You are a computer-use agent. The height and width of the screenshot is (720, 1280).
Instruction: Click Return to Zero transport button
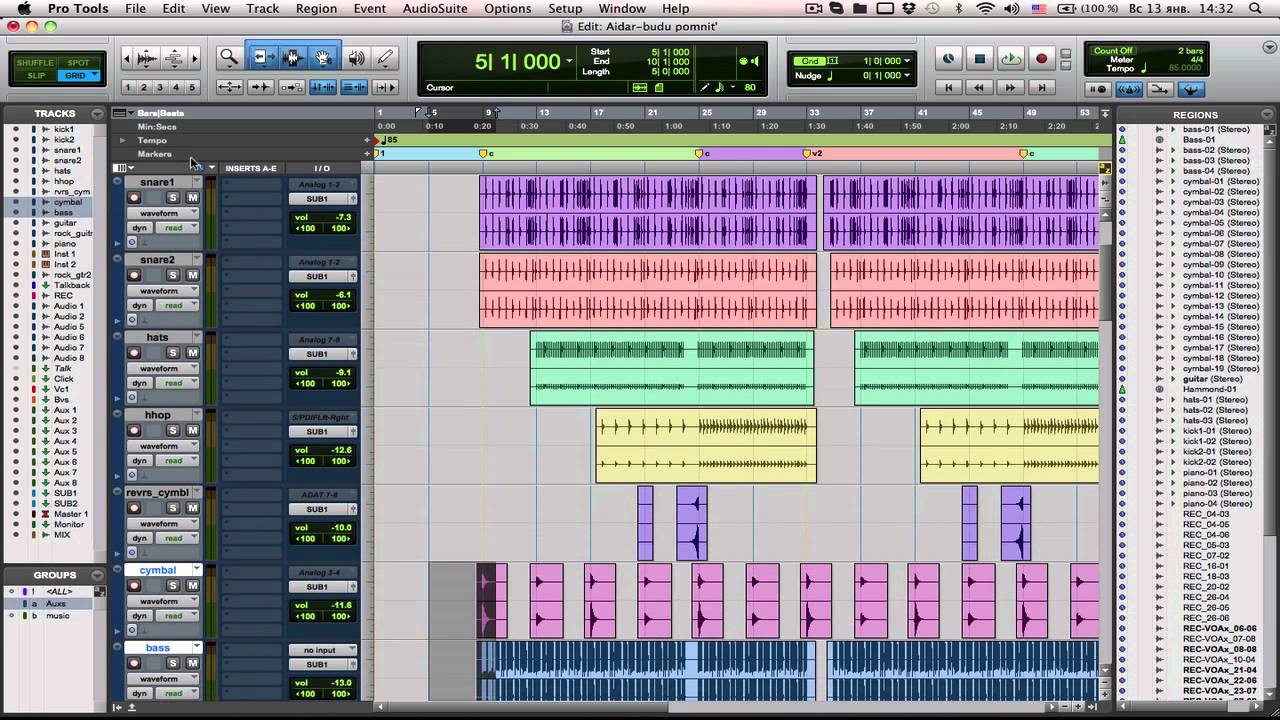click(949, 88)
